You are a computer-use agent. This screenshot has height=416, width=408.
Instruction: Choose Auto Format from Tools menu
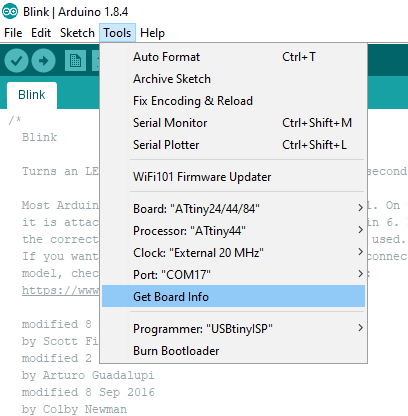(233, 57)
